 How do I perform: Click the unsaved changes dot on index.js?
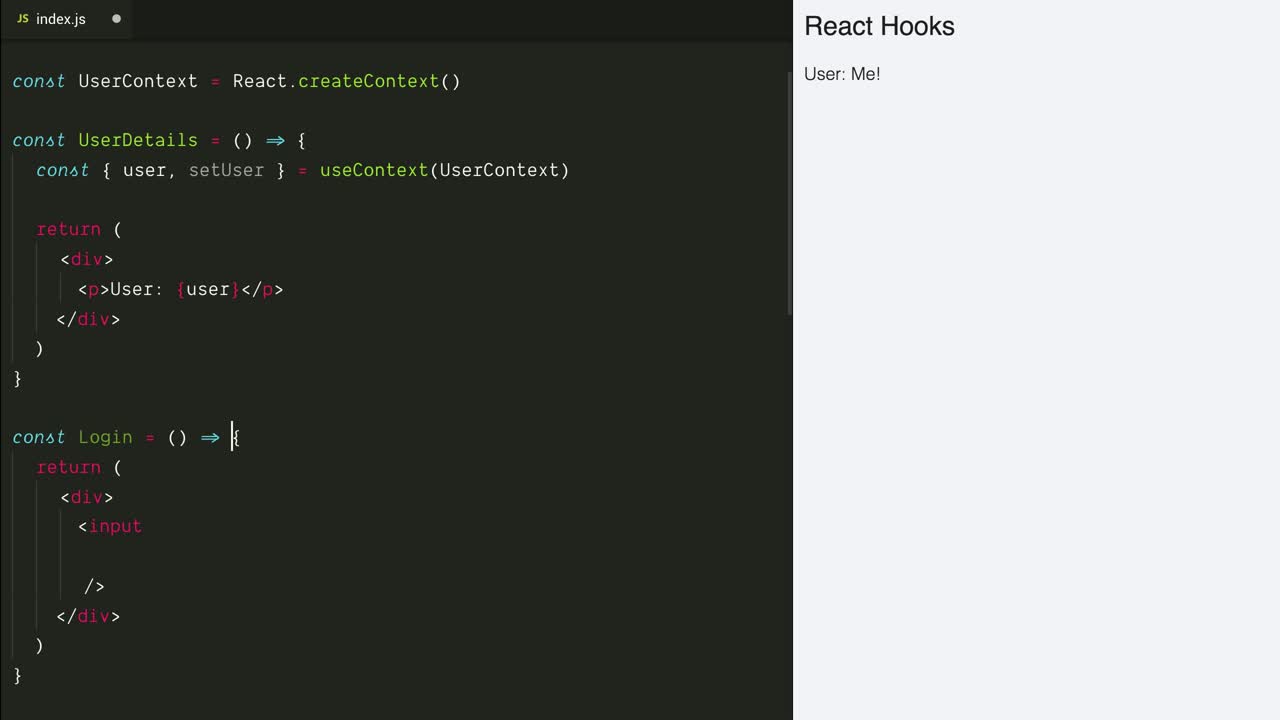116,18
